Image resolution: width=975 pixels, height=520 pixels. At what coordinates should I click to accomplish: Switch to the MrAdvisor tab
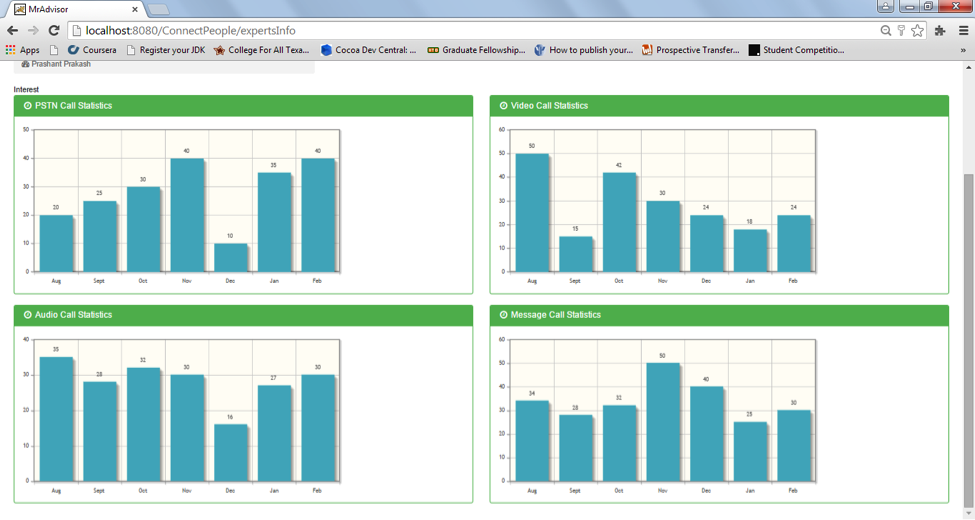[x=75, y=9]
